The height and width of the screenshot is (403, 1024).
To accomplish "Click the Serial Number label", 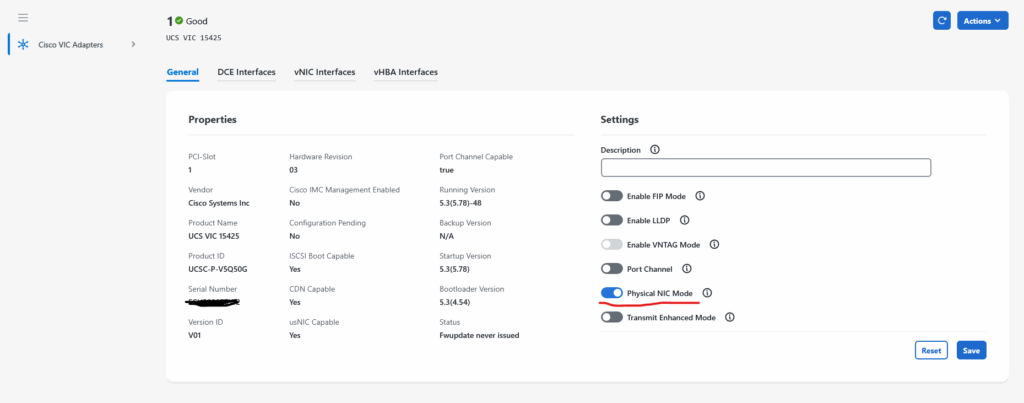I will 212,289.
